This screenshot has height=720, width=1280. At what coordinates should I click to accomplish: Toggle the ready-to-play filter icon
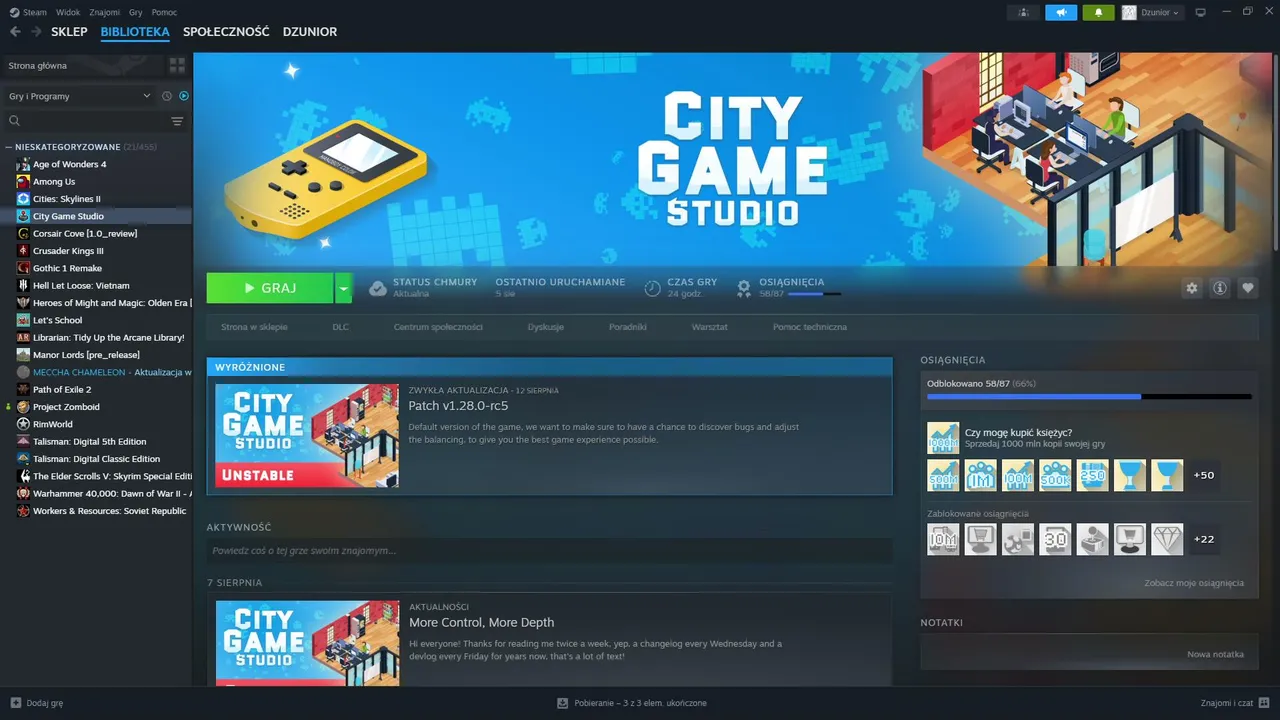184,96
